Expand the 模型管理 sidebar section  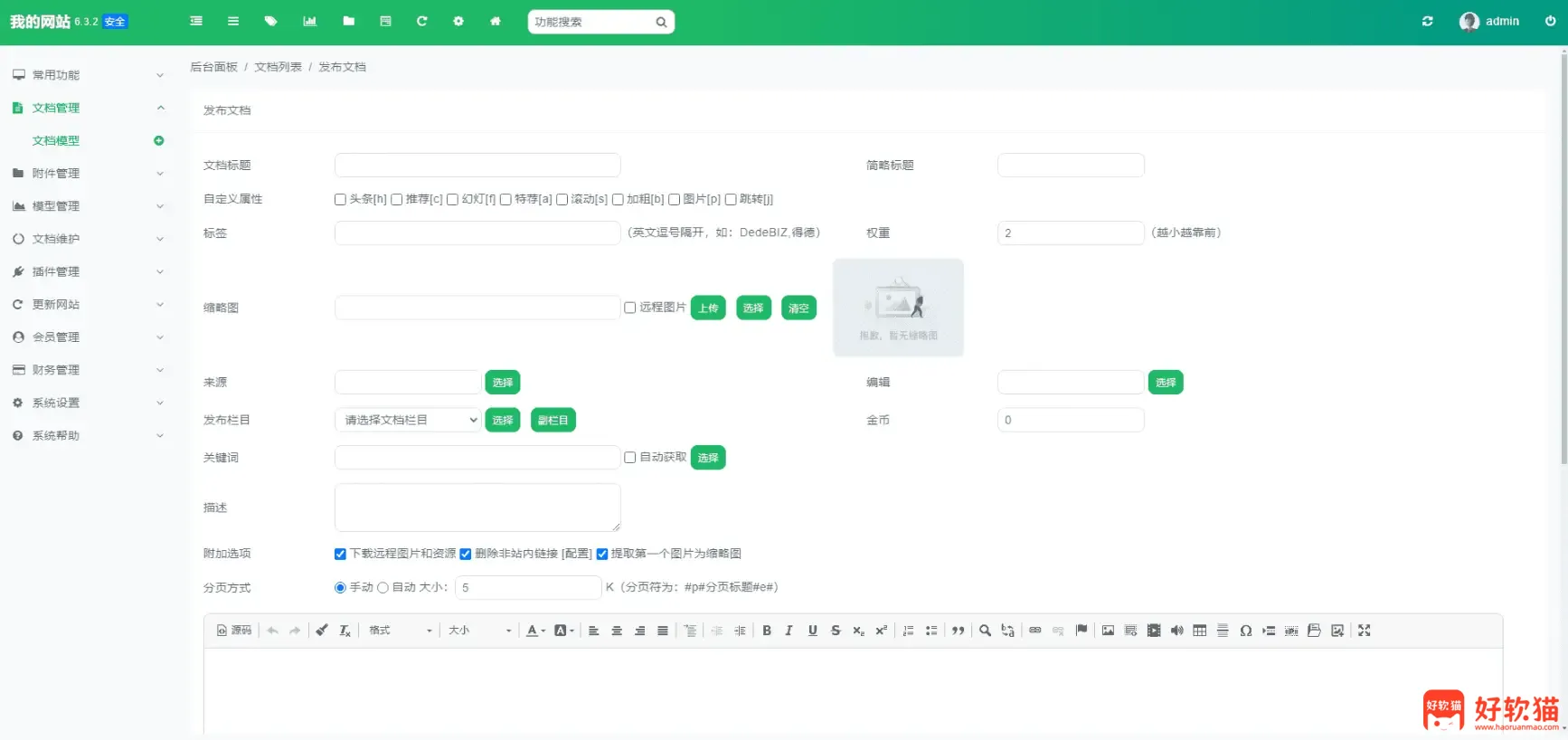click(x=89, y=206)
